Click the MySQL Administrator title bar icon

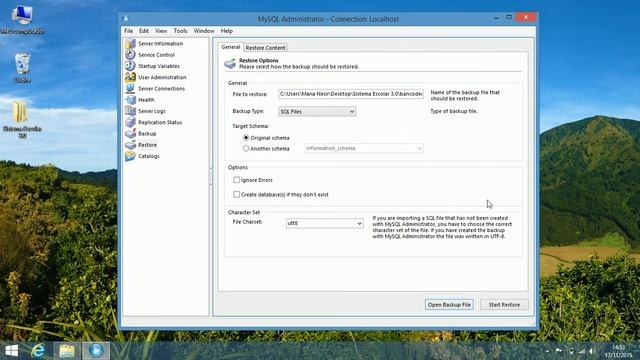[125, 18]
